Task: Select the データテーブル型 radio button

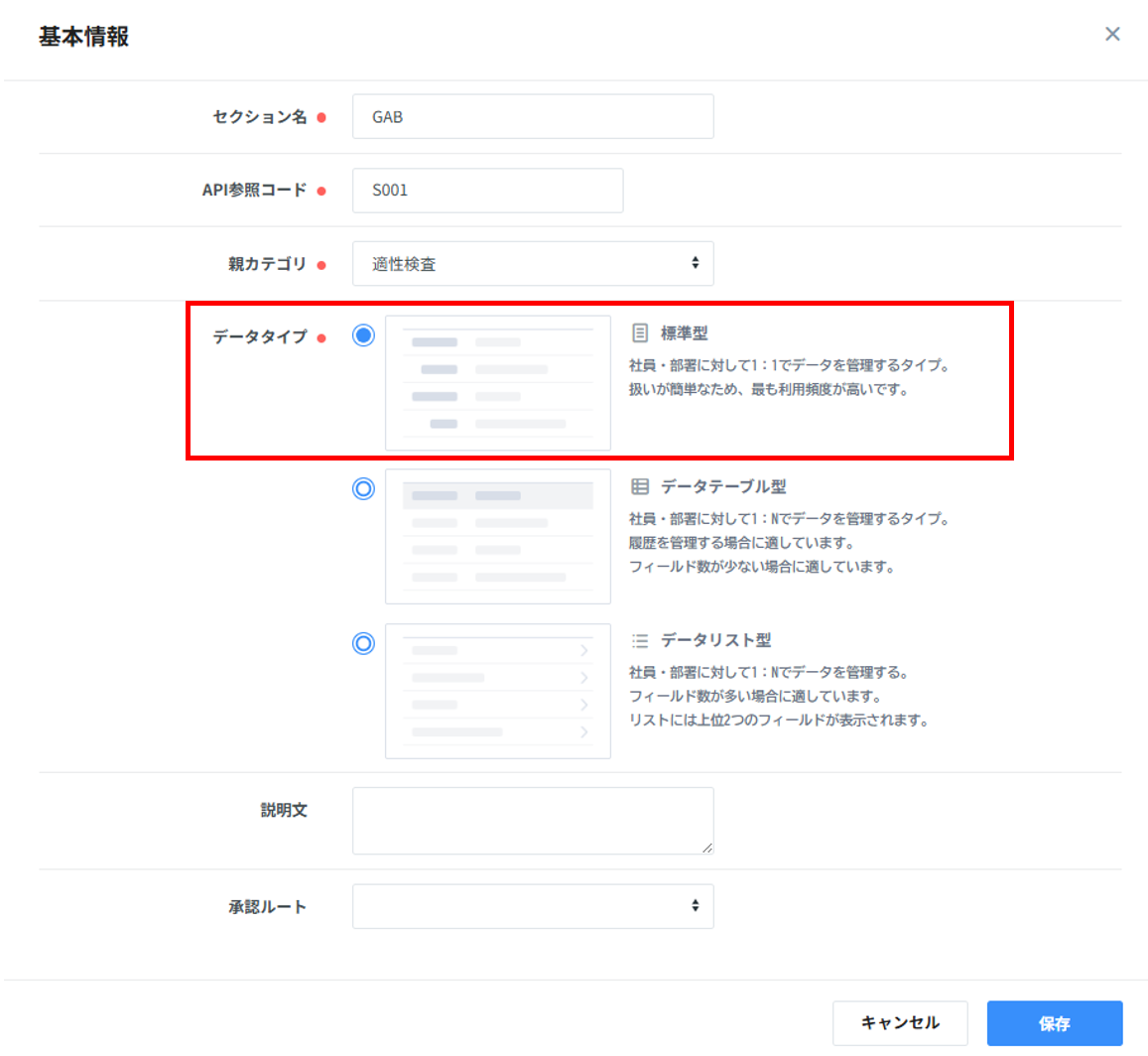Action: tap(364, 488)
